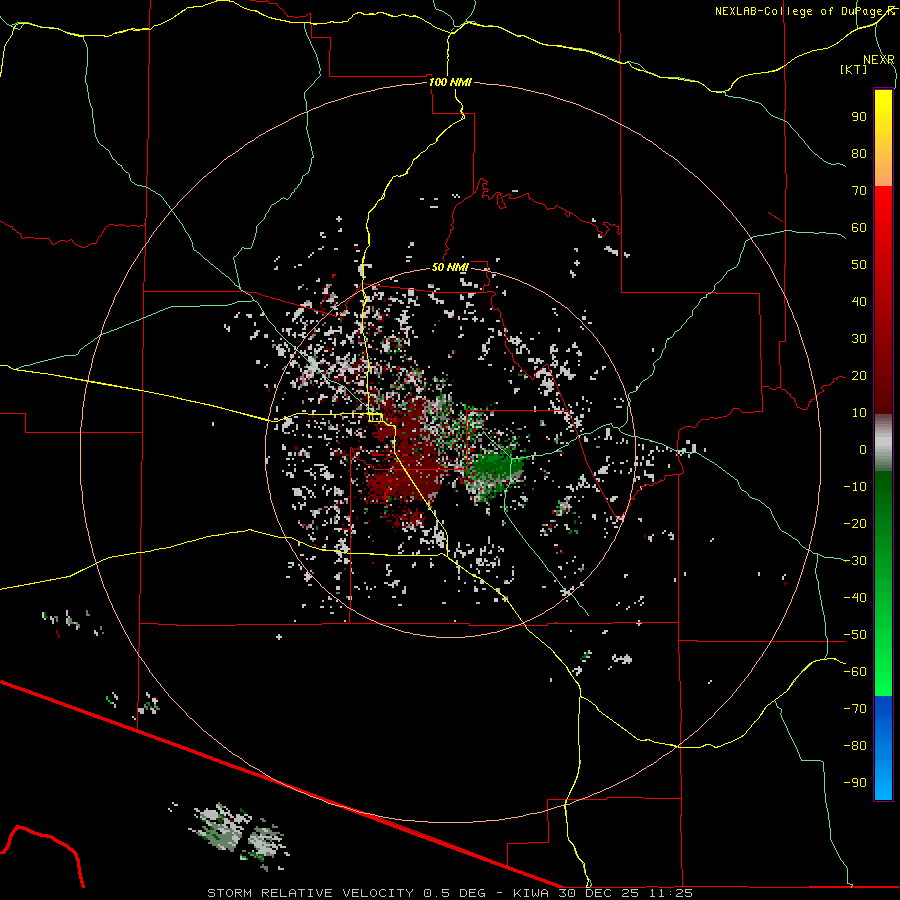Image resolution: width=900 pixels, height=900 pixels.
Task: Pick the blue band at bottom of velocity scale
Action: [x=883, y=748]
